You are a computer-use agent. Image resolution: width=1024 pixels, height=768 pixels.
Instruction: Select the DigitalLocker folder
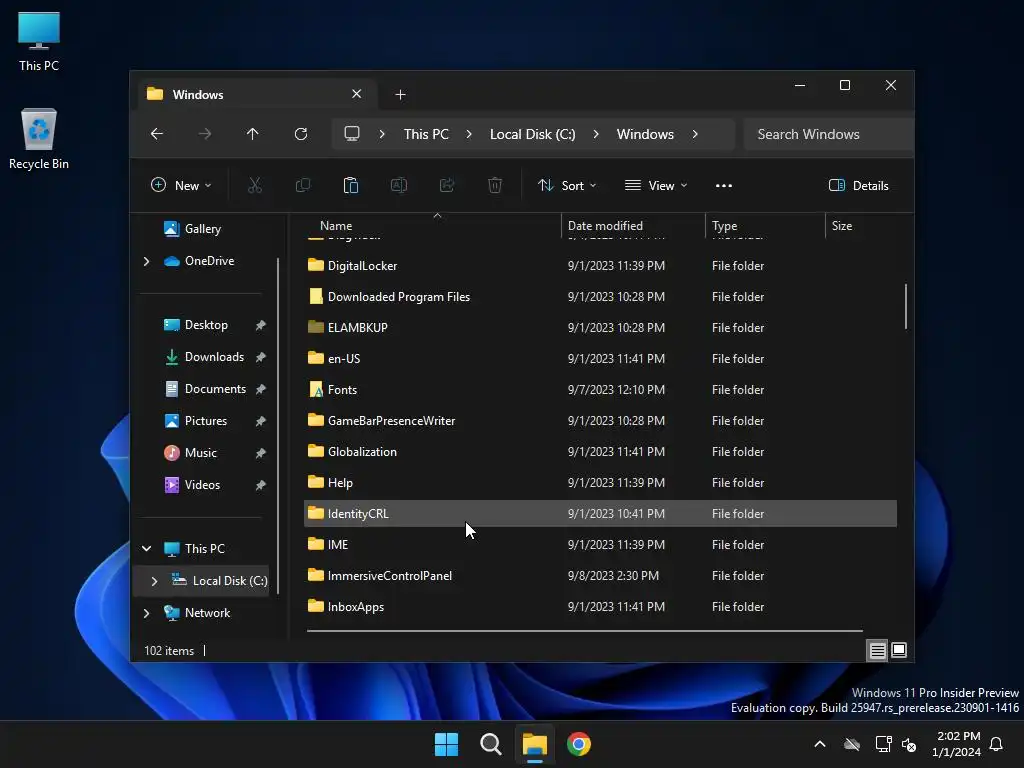pos(600,265)
